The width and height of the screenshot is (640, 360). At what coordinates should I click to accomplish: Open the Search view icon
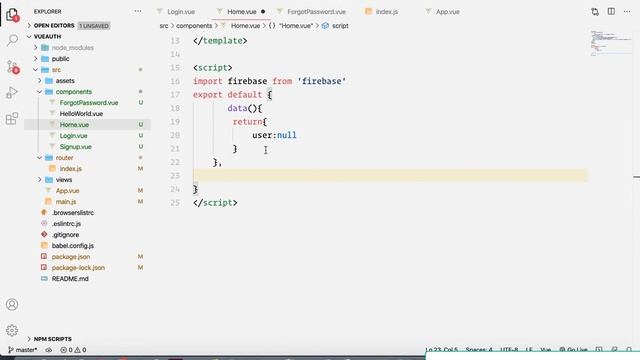[12, 40]
